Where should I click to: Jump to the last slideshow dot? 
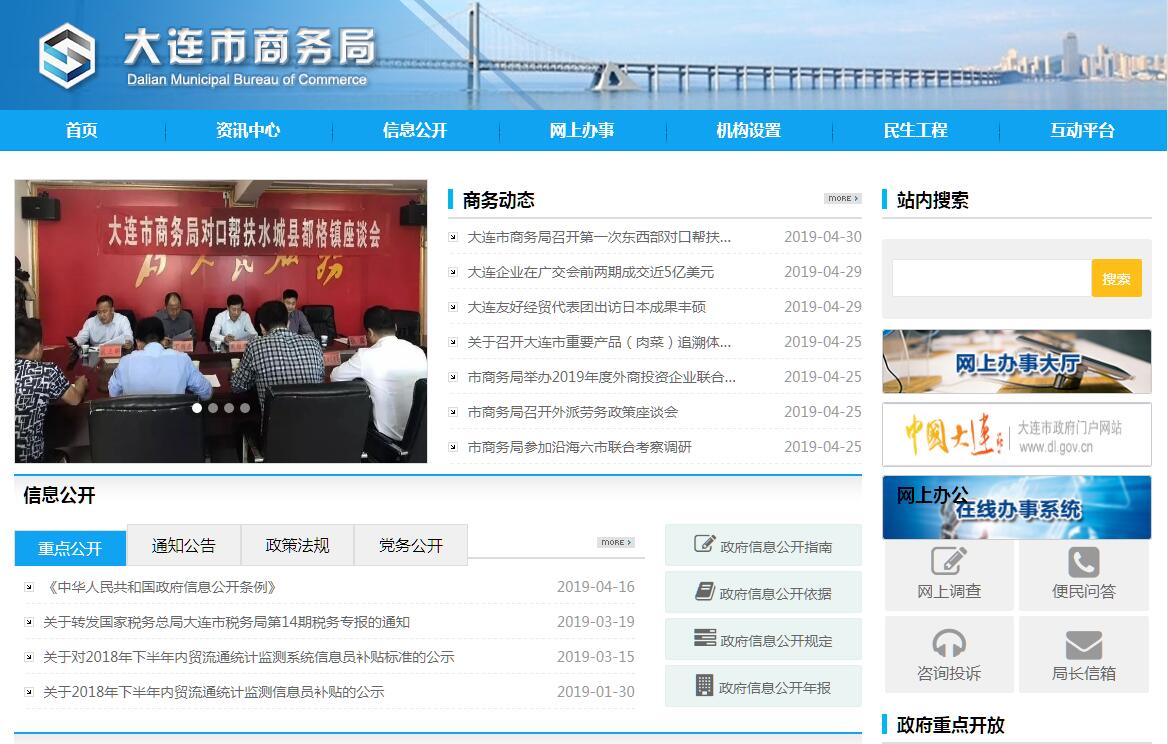point(245,408)
